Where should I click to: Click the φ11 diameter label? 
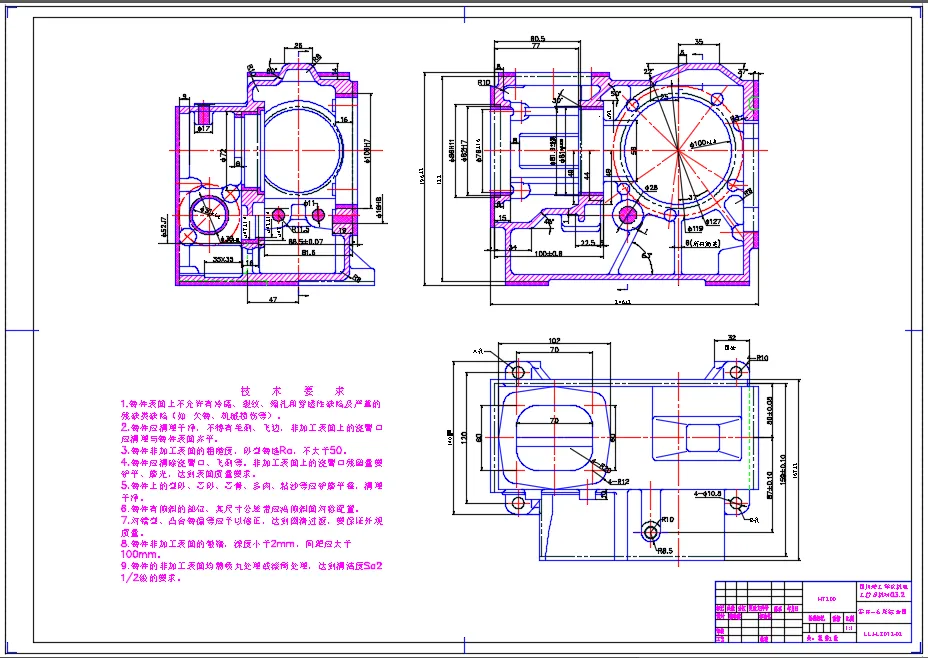(x=310, y=203)
